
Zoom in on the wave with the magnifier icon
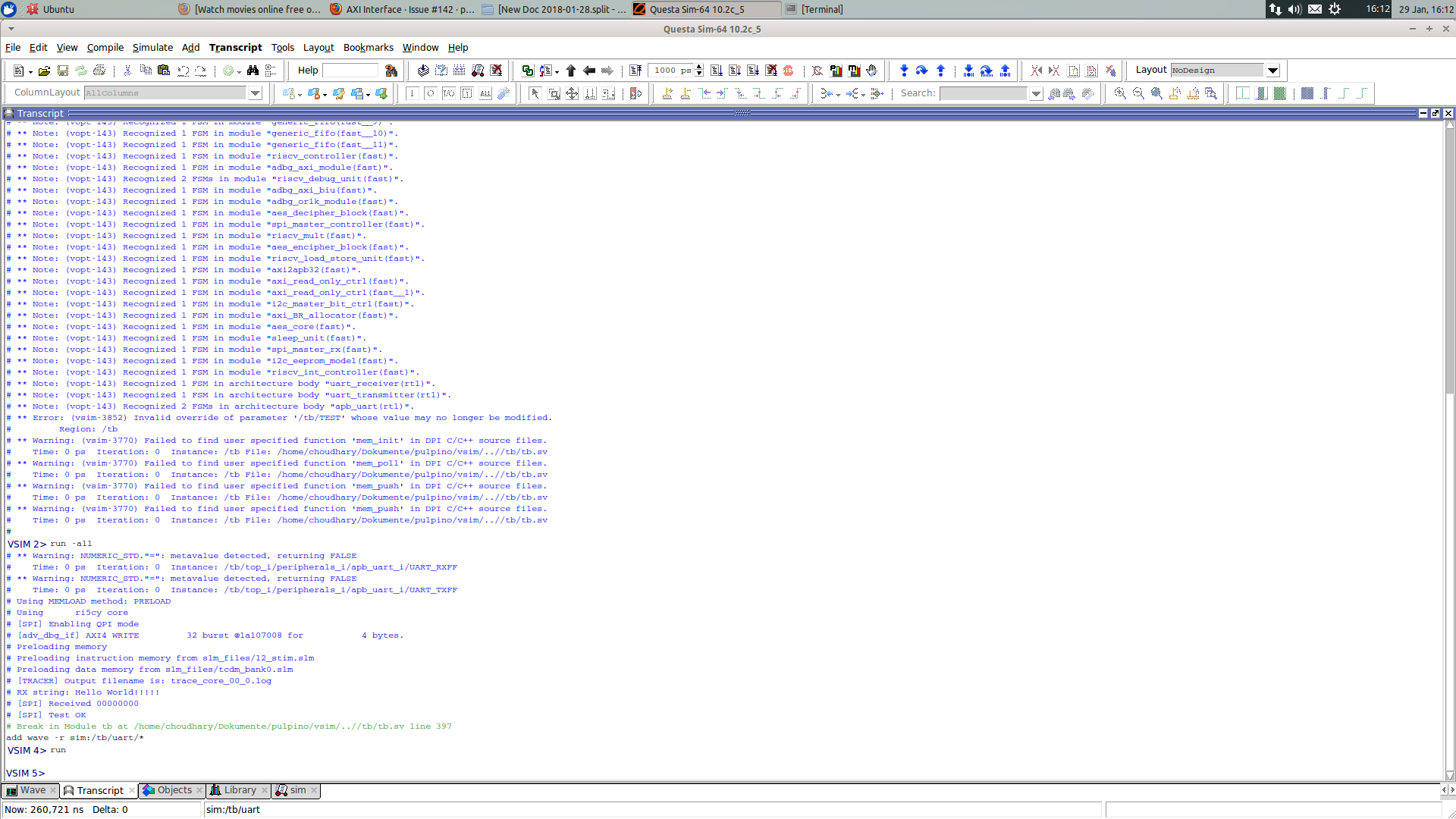tap(1120, 93)
